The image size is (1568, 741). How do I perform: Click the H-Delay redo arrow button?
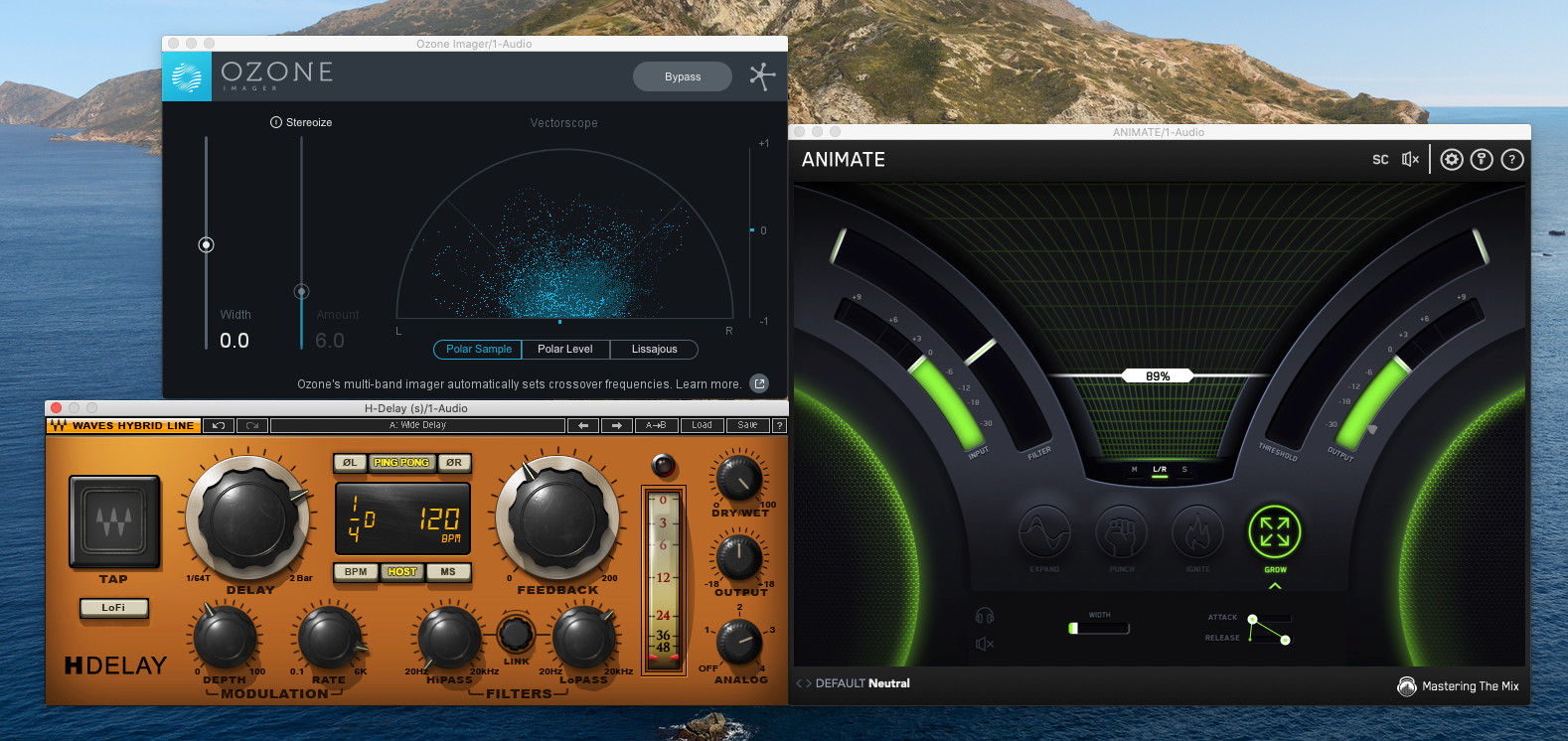tap(252, 425)
